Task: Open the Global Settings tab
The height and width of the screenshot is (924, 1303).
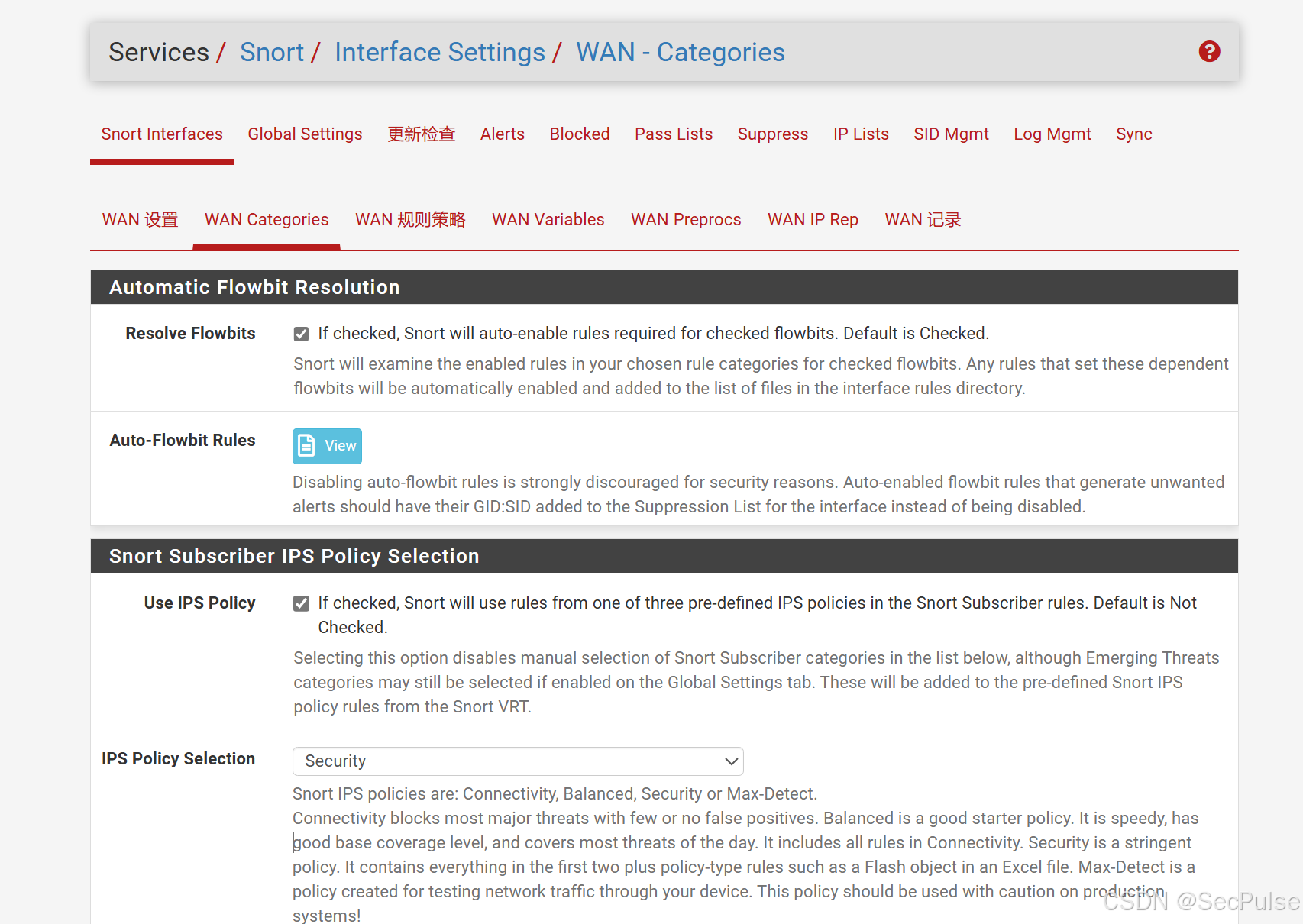Action: [305, 134]
